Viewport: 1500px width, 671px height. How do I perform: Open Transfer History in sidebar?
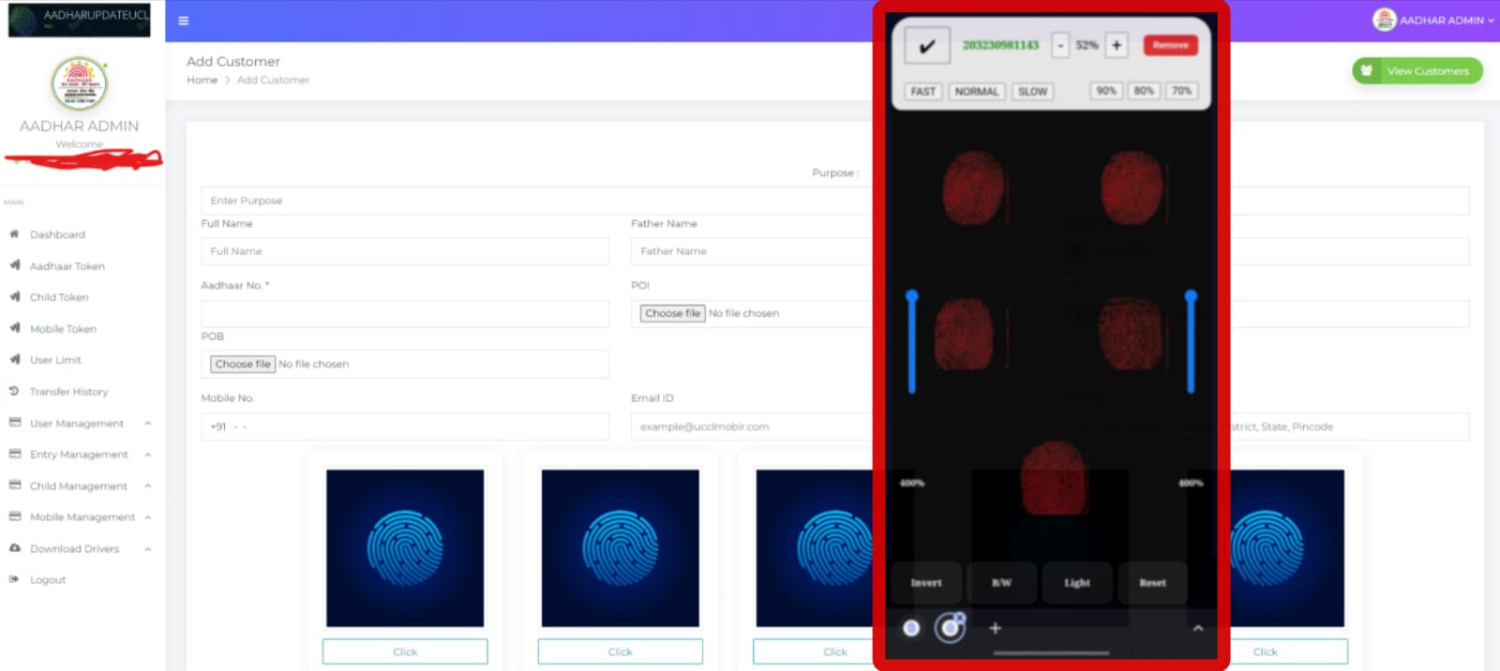tap(68, 392)
